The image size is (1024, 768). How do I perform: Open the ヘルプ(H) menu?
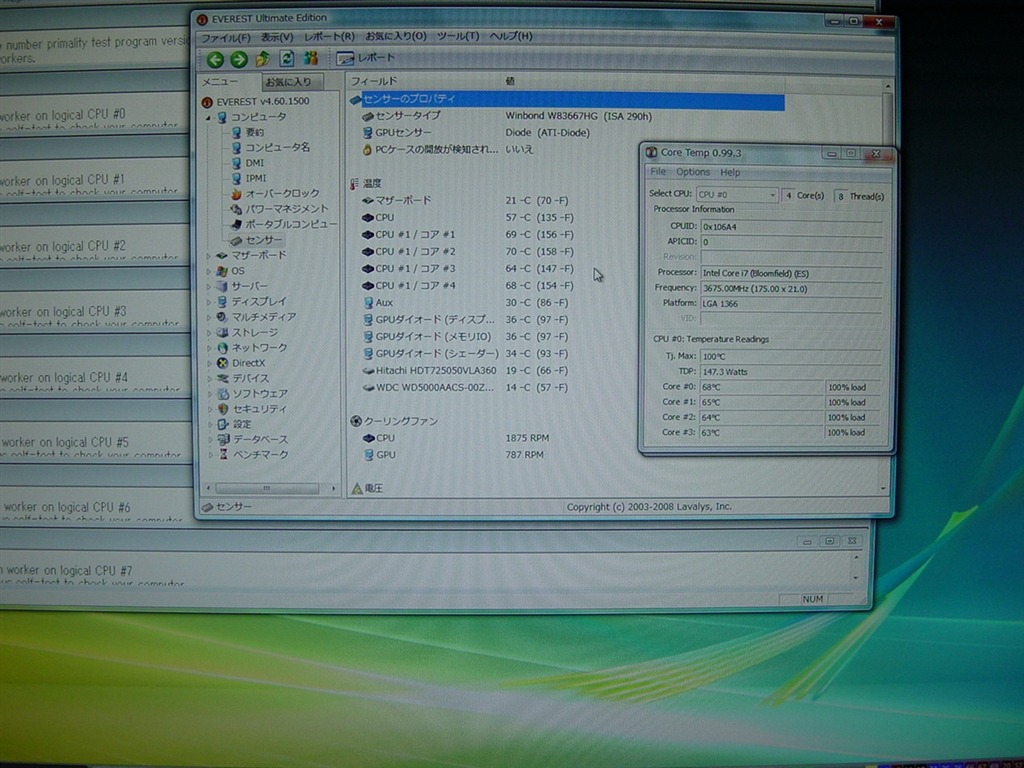click(511, 36)
